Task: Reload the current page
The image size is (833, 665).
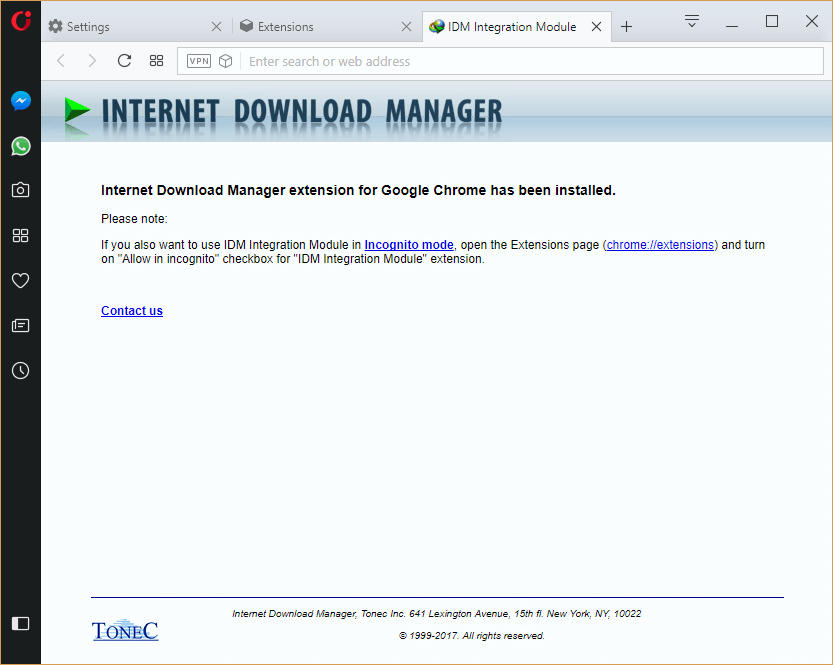Action: click(124, 61)
